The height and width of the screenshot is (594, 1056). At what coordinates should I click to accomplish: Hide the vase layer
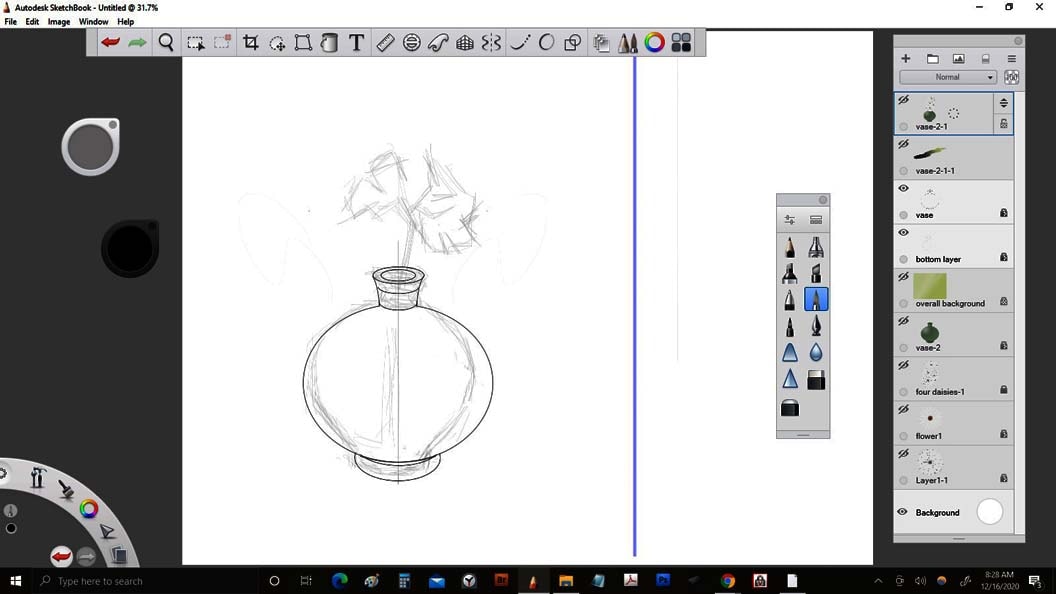pyautogui.click(x=904, y=189)
